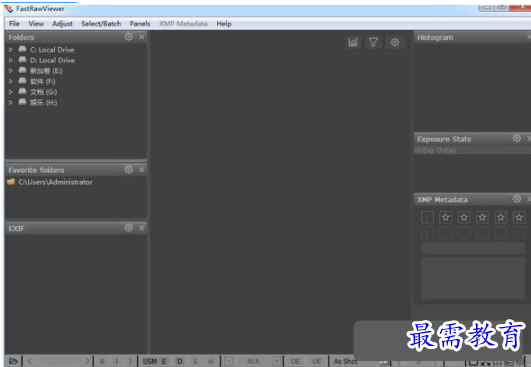
Task: Increase exposure with plus button
Action: coord(276,361)
